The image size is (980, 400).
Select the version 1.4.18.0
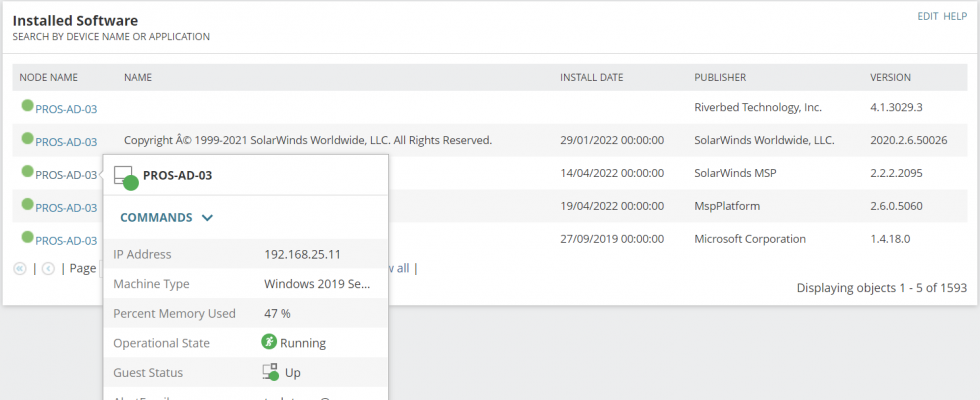pos(890,239)
